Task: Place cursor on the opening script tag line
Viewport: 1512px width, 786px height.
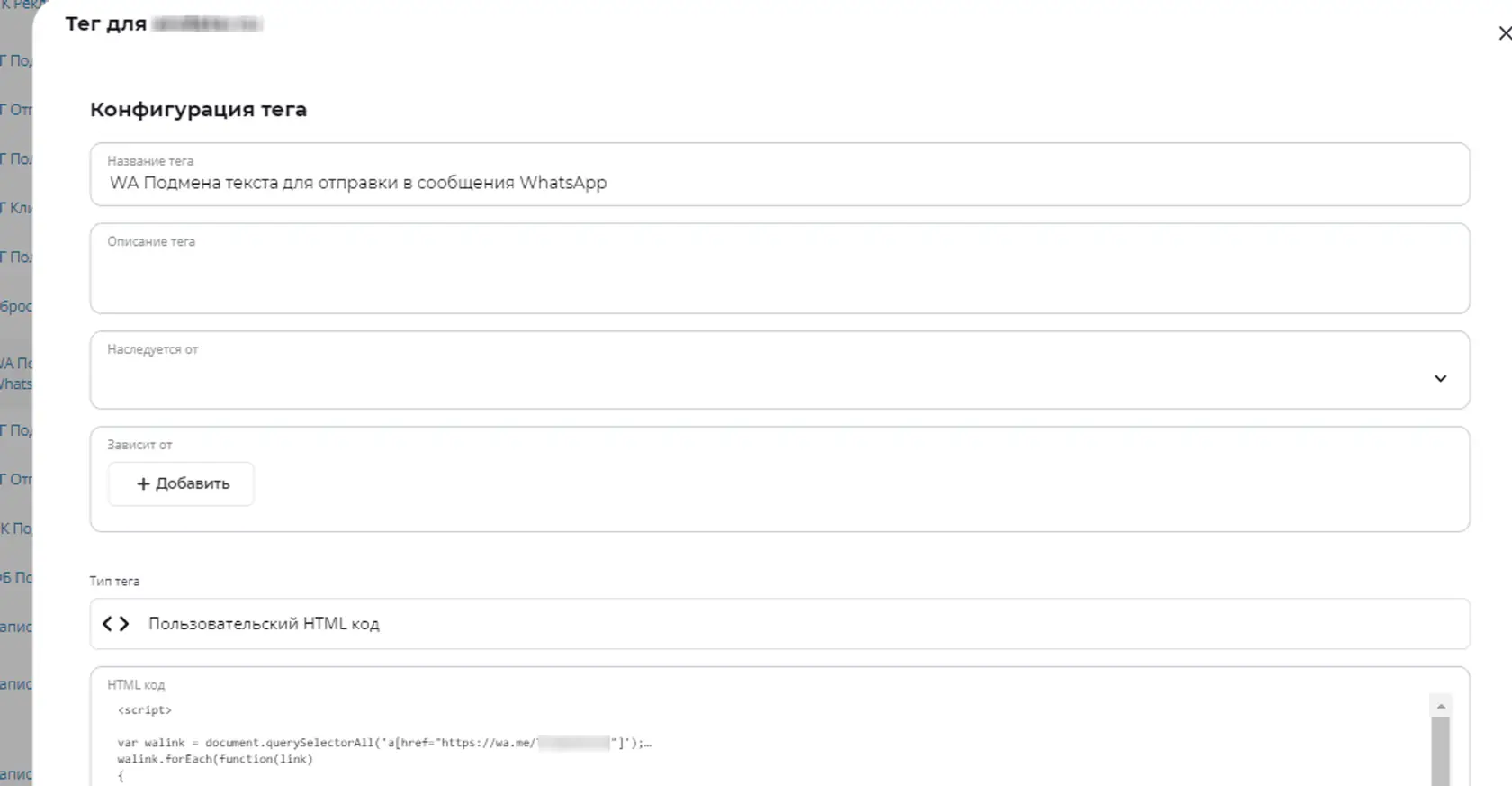Action: [144, 710]
